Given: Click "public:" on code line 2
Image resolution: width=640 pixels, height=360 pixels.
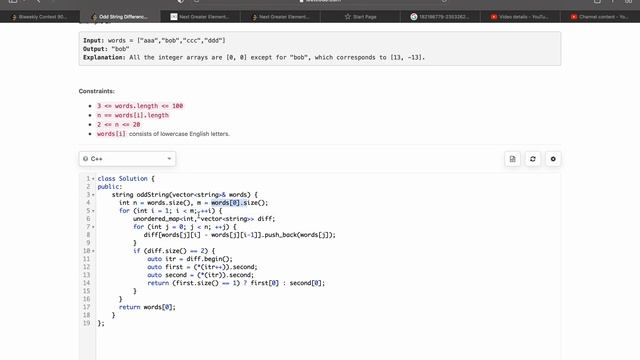Looking at the screenshot, I should (110, 187).
